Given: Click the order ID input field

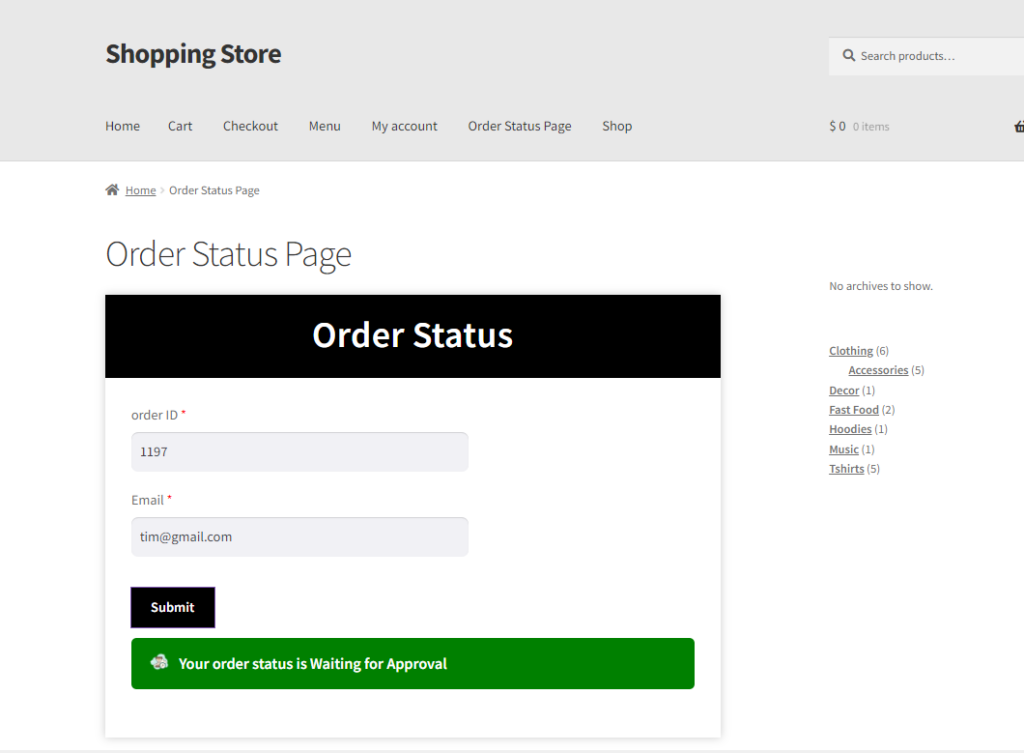Looking at the screenshot, I should (x=300, y=451).
